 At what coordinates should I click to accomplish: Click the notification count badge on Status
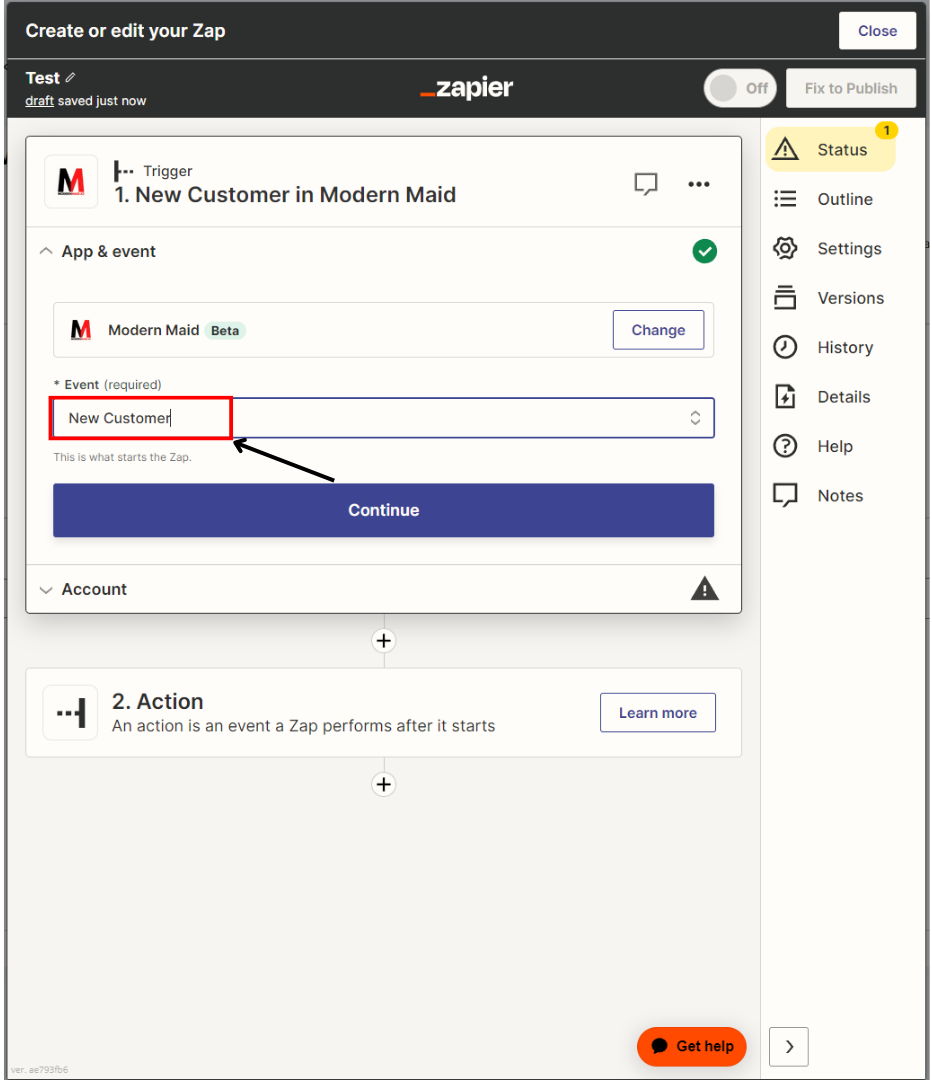pos(886,130)
